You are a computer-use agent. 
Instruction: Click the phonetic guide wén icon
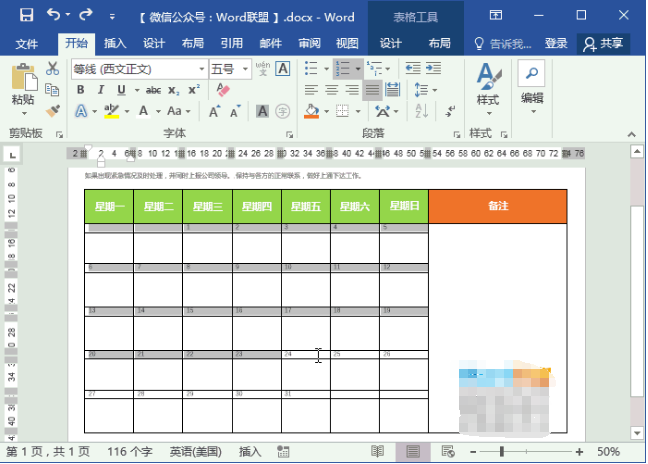pyautogui.click(x=262, y=69)
